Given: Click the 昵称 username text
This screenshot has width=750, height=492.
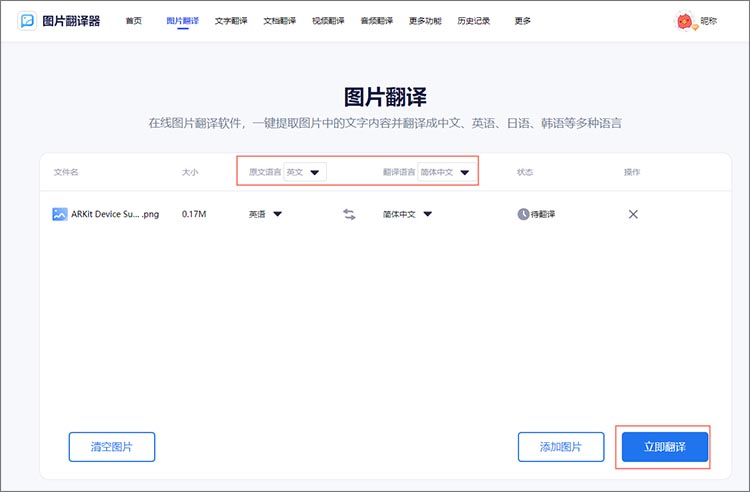Looking at the screenshot, I should point(709,21).
